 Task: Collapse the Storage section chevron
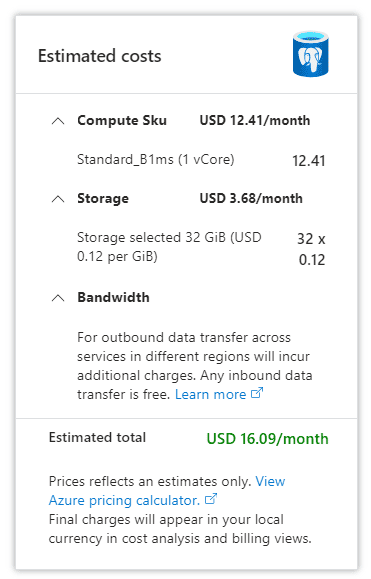[x=58, y=199]
